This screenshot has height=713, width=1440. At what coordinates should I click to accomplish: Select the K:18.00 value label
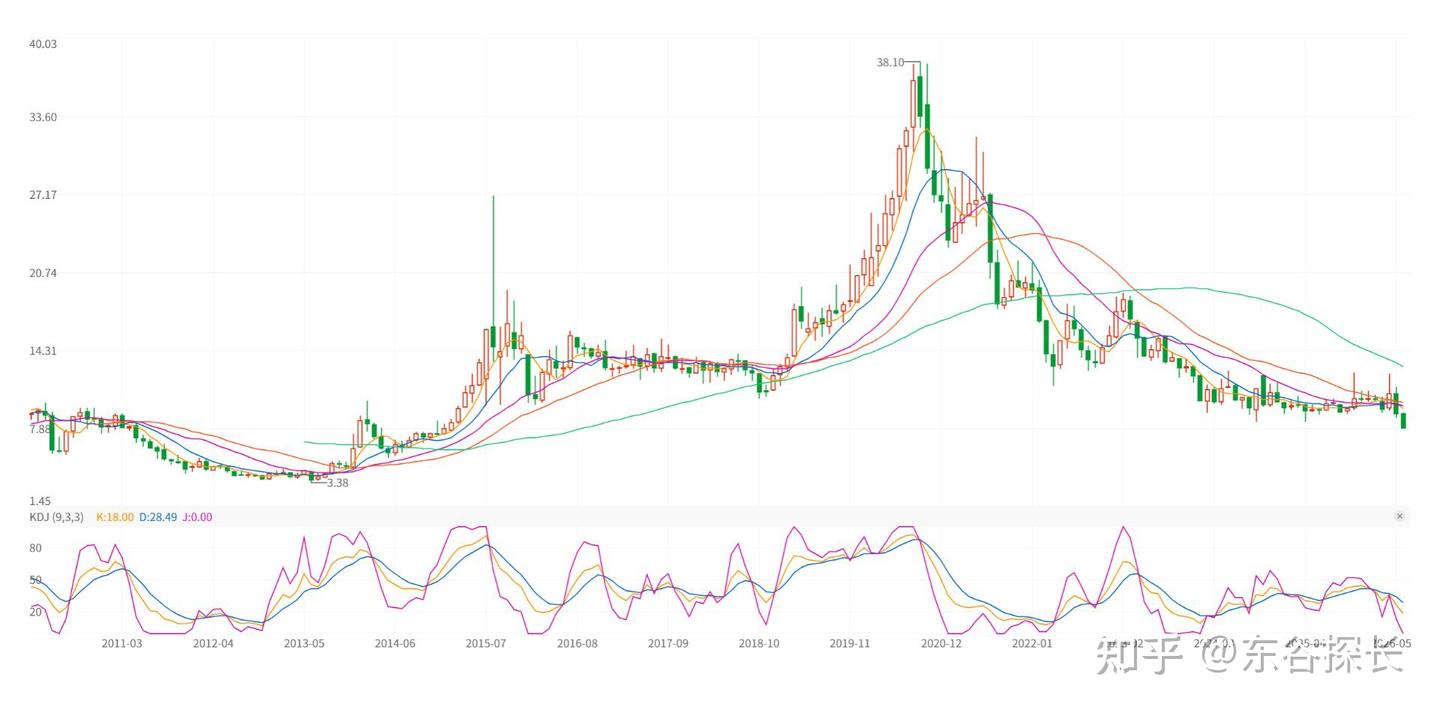pyautogui.click(x=114, y=517)
